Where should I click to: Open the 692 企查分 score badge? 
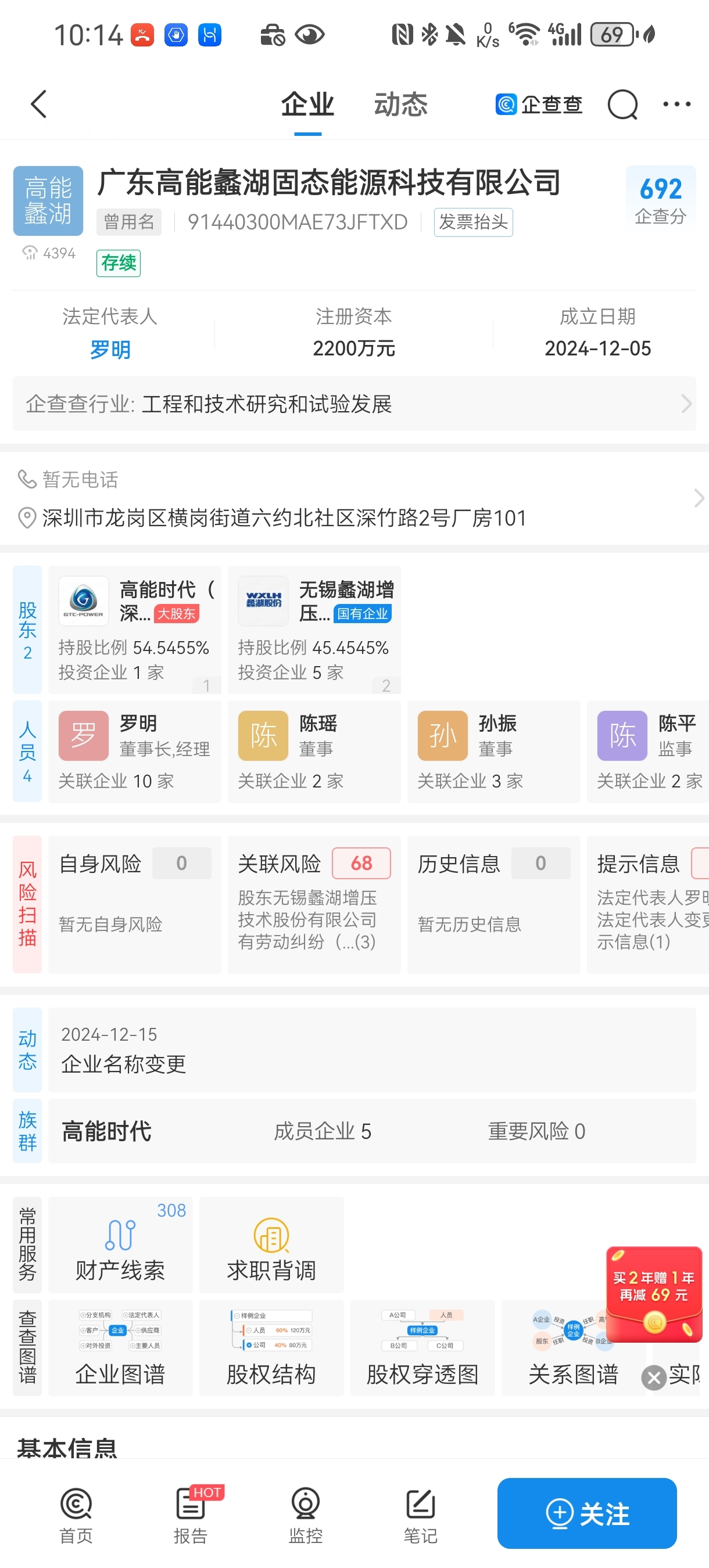click(x=660, y=200)
